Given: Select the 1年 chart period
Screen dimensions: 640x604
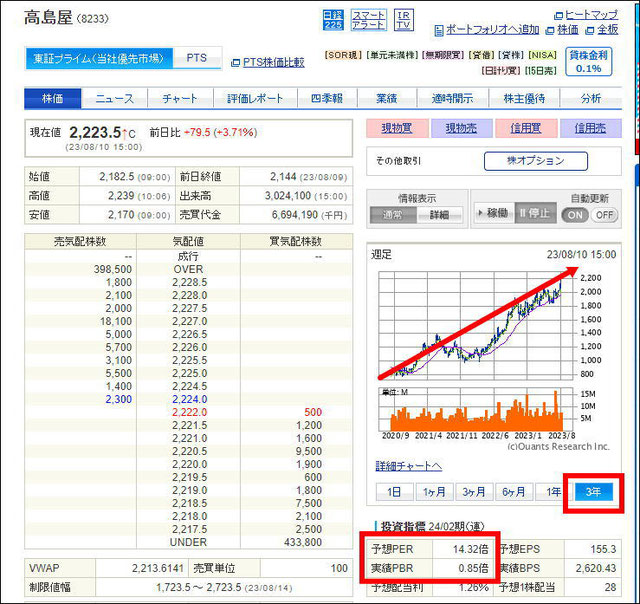Looking at the screenshot, I should pos(553,492).
